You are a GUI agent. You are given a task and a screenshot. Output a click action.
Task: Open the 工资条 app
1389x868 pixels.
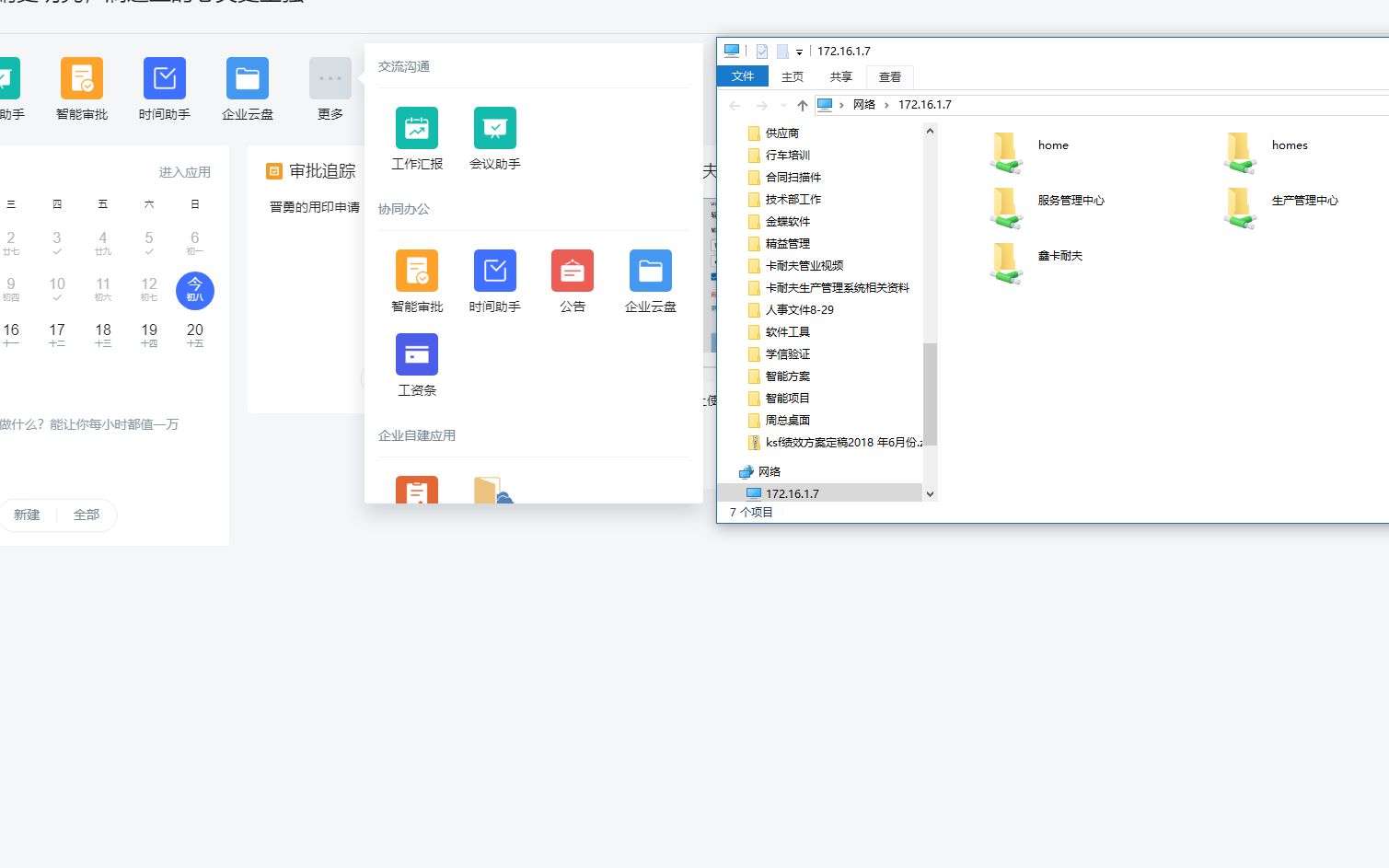pyautogui.click(x=417, y=365)
